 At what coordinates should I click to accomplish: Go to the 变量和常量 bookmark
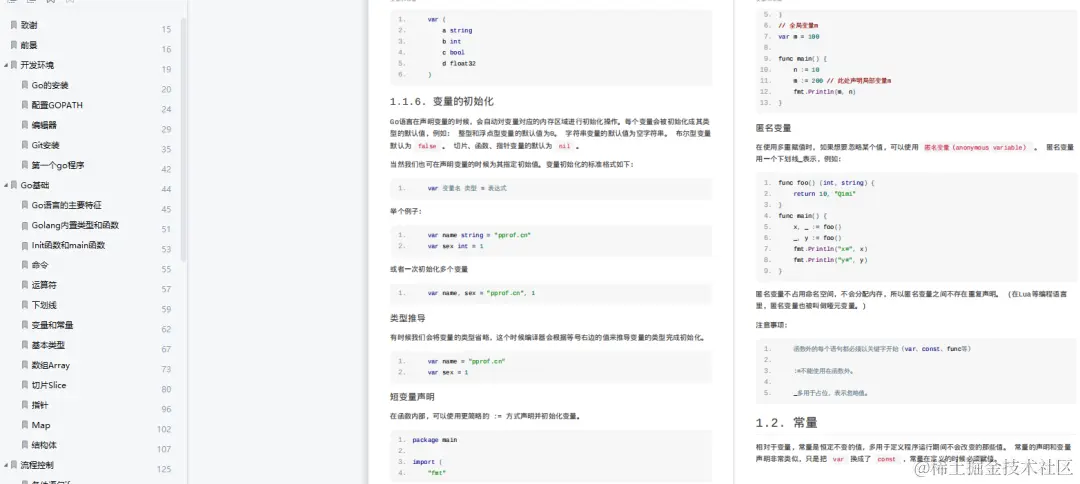point(52,325)
